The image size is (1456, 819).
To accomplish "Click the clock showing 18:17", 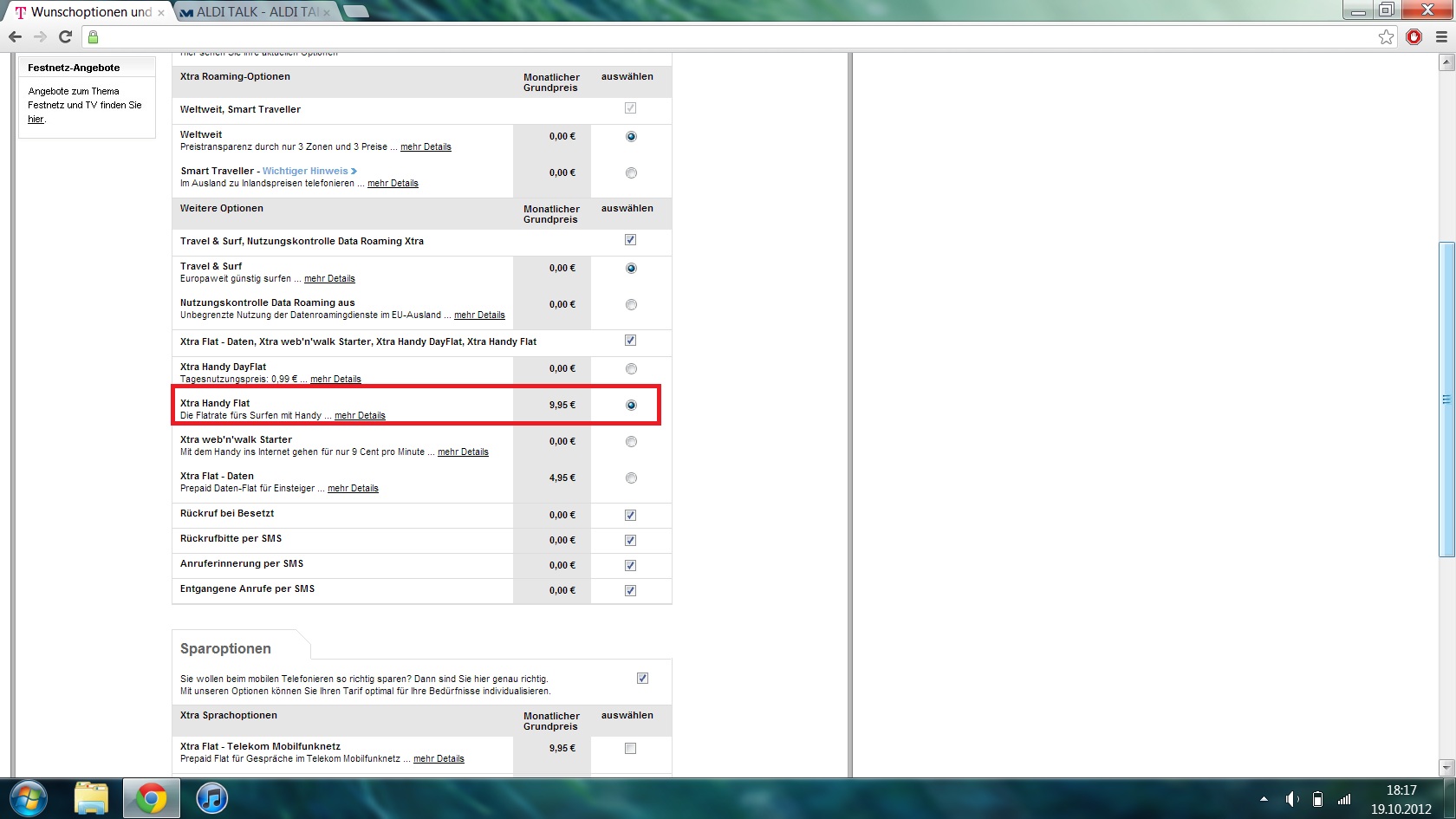I will pos(1401,790).
